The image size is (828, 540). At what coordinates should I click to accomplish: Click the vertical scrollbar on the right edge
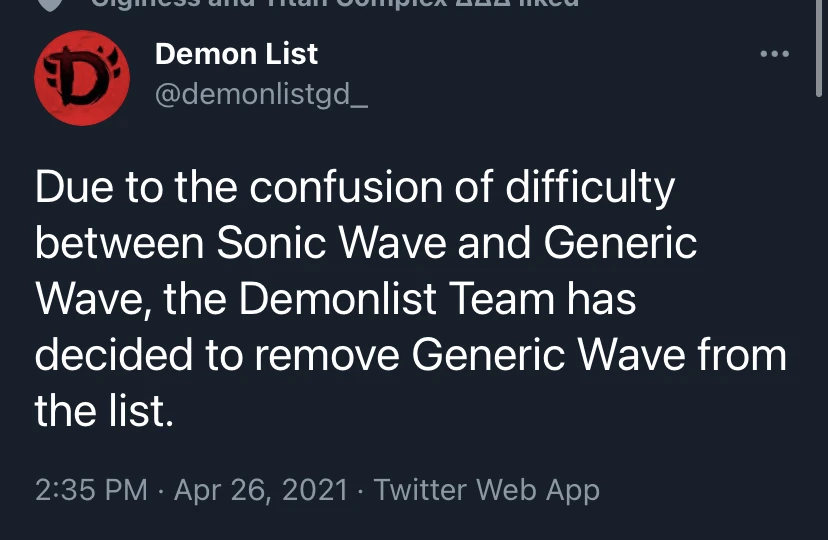point(820,60)
